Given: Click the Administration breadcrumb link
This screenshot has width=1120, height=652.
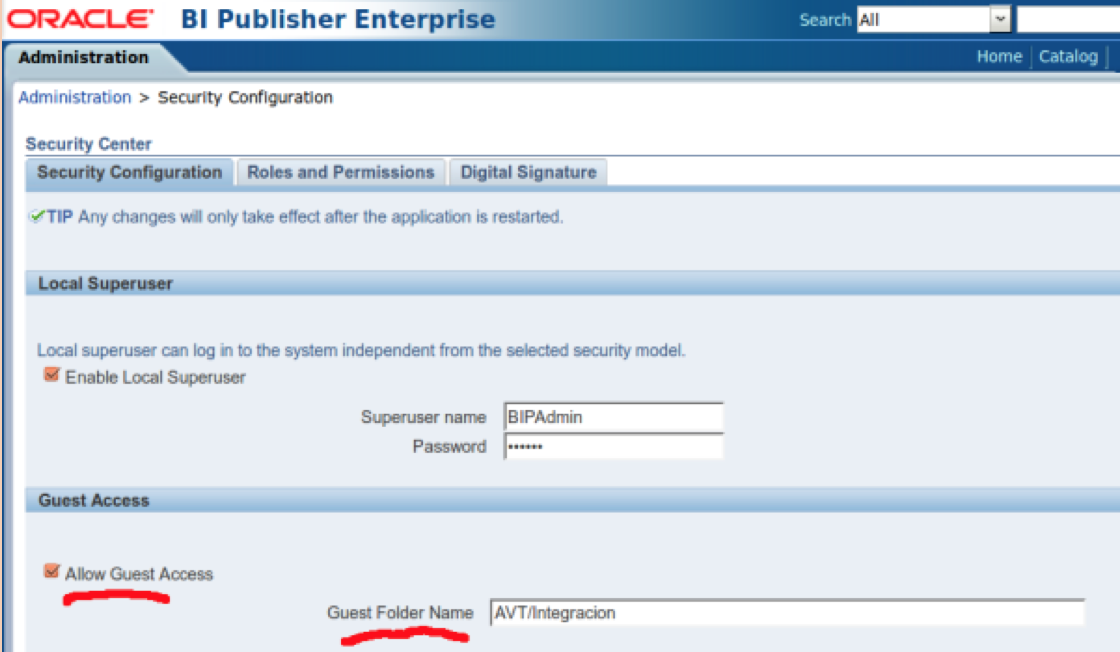Looking at the screenshot, I should tap(75, 97).
